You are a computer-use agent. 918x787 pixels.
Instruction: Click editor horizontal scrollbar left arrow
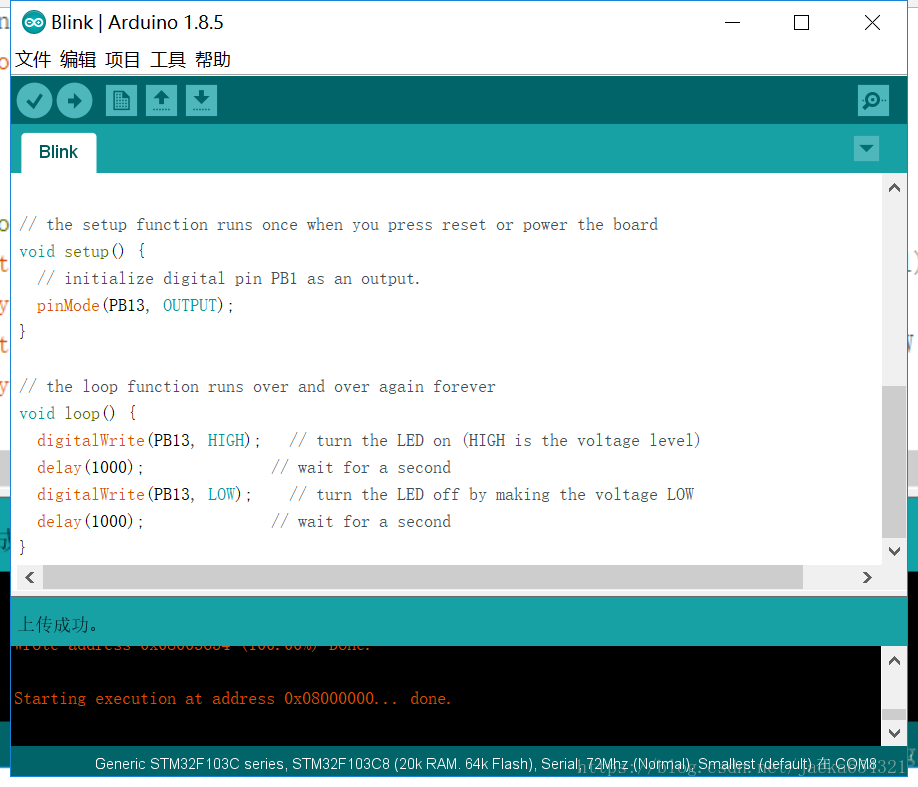coord(30,577)
